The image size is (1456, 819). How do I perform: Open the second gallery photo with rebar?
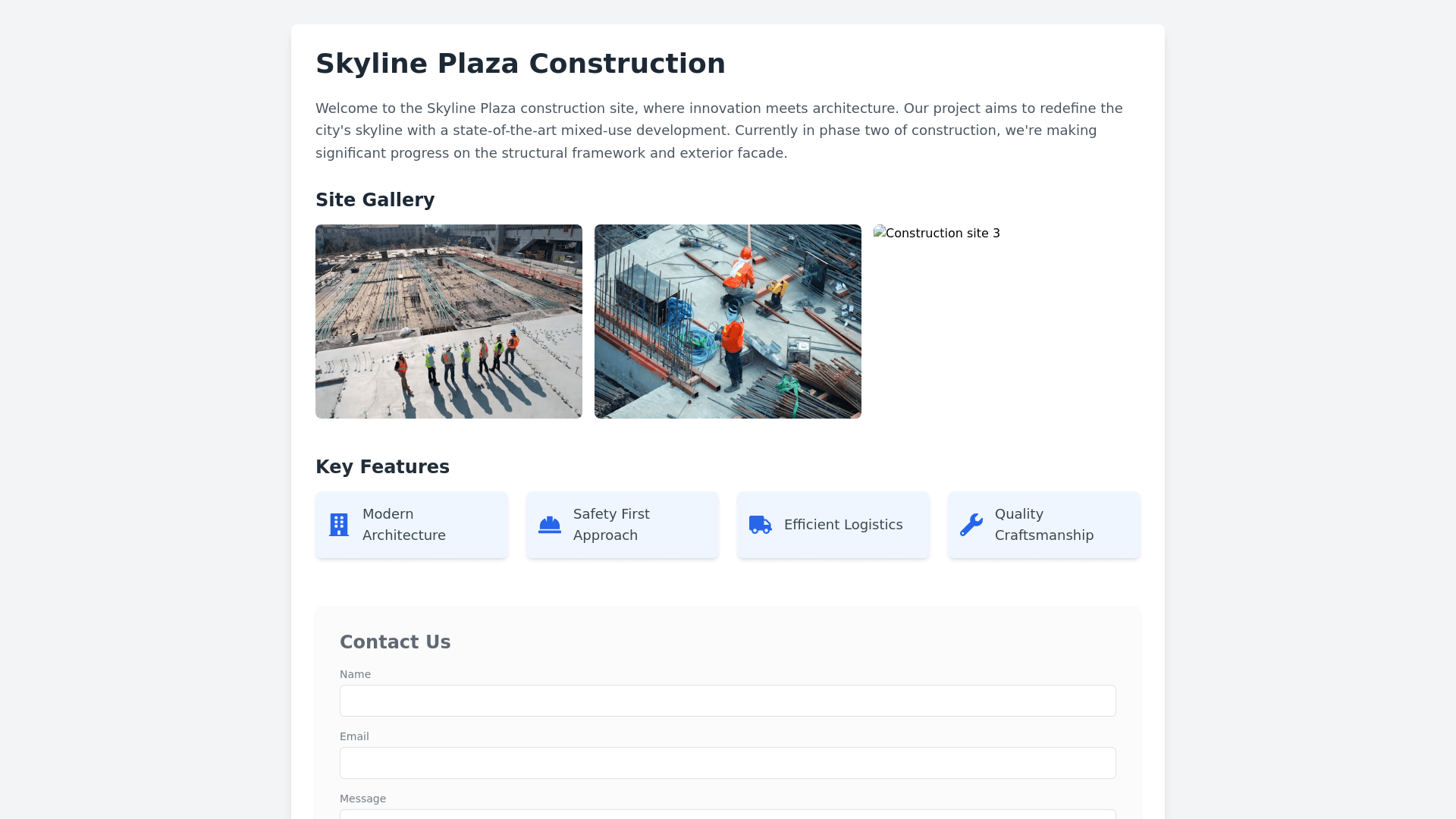(x=728, y=322)
